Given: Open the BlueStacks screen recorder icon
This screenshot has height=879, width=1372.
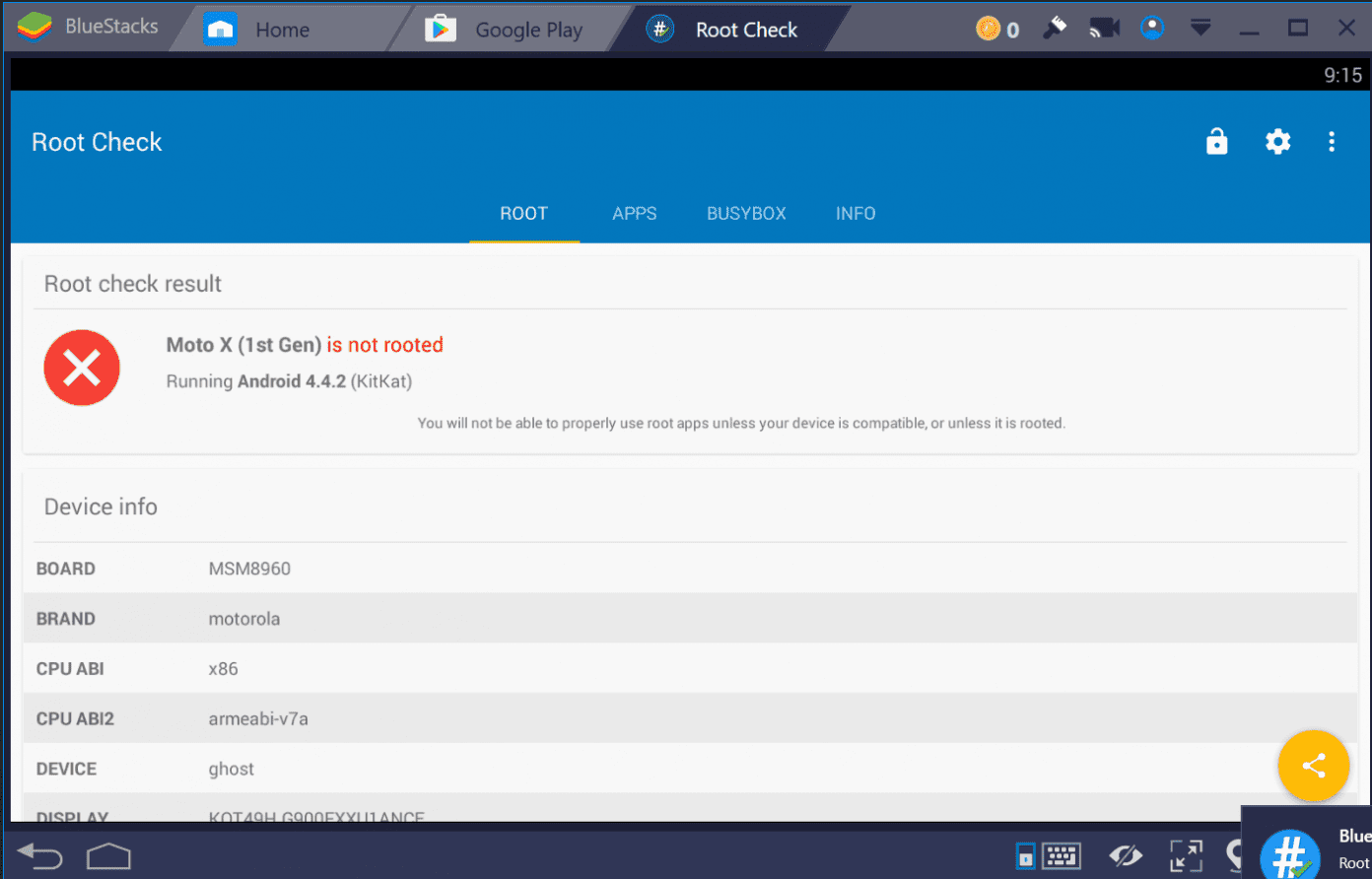Looking at the screenshot, I should 1103,28.
